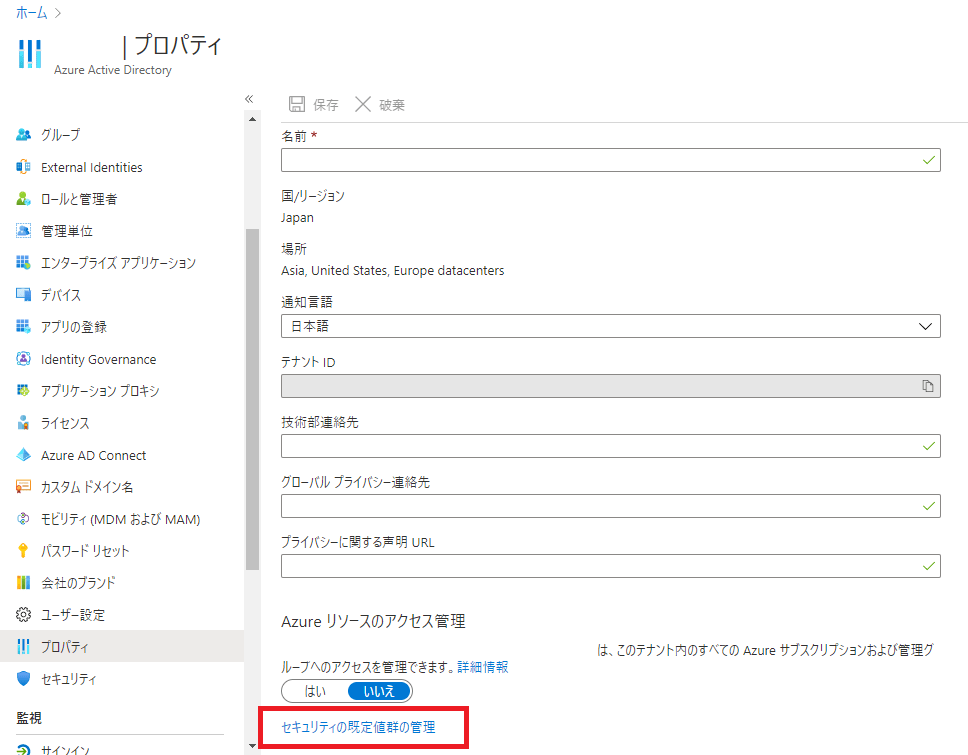
Task: Click the デバイス monitor icon
Action: (23, 294)
